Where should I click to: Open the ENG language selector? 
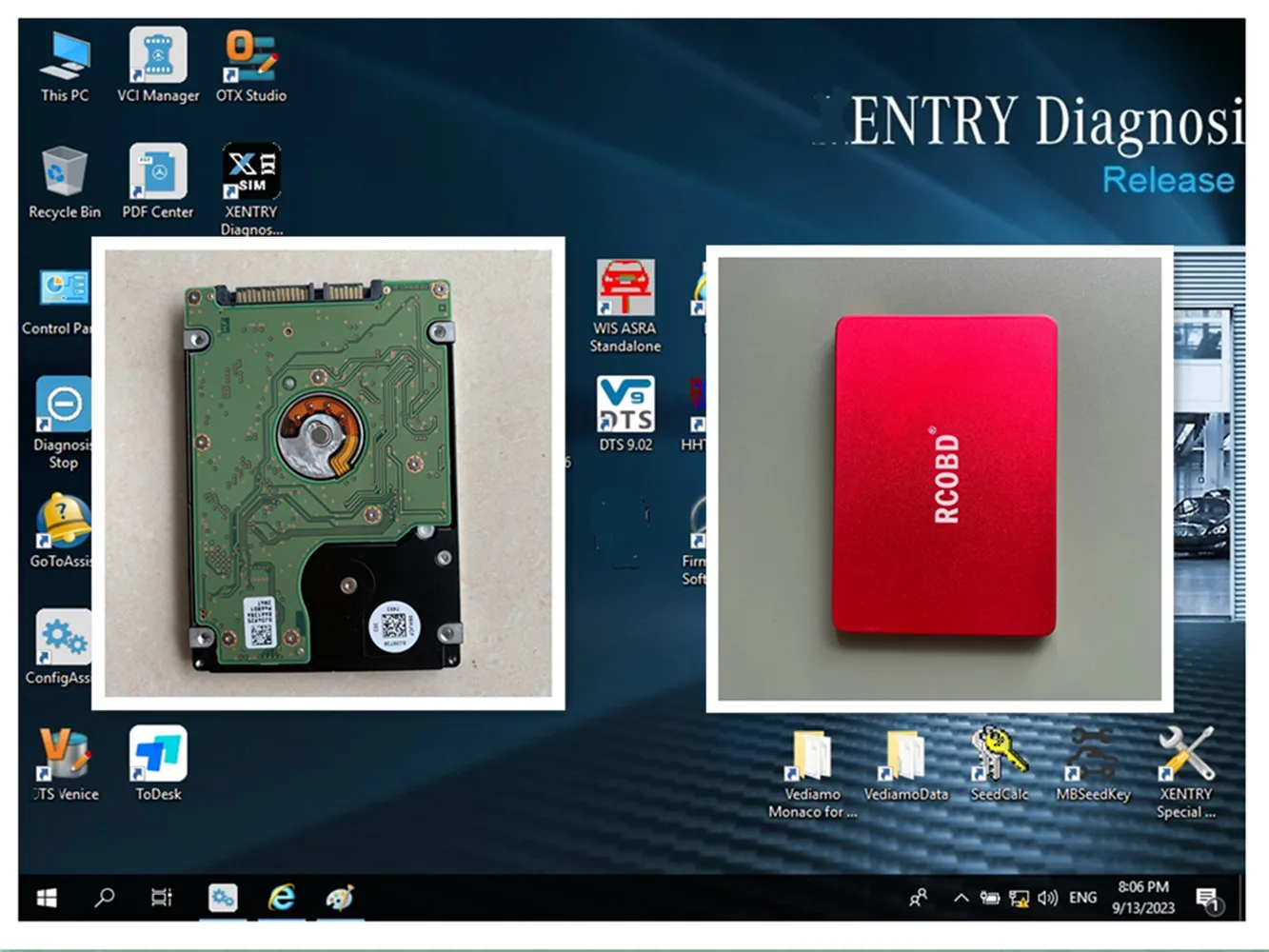click(1082, 896)
